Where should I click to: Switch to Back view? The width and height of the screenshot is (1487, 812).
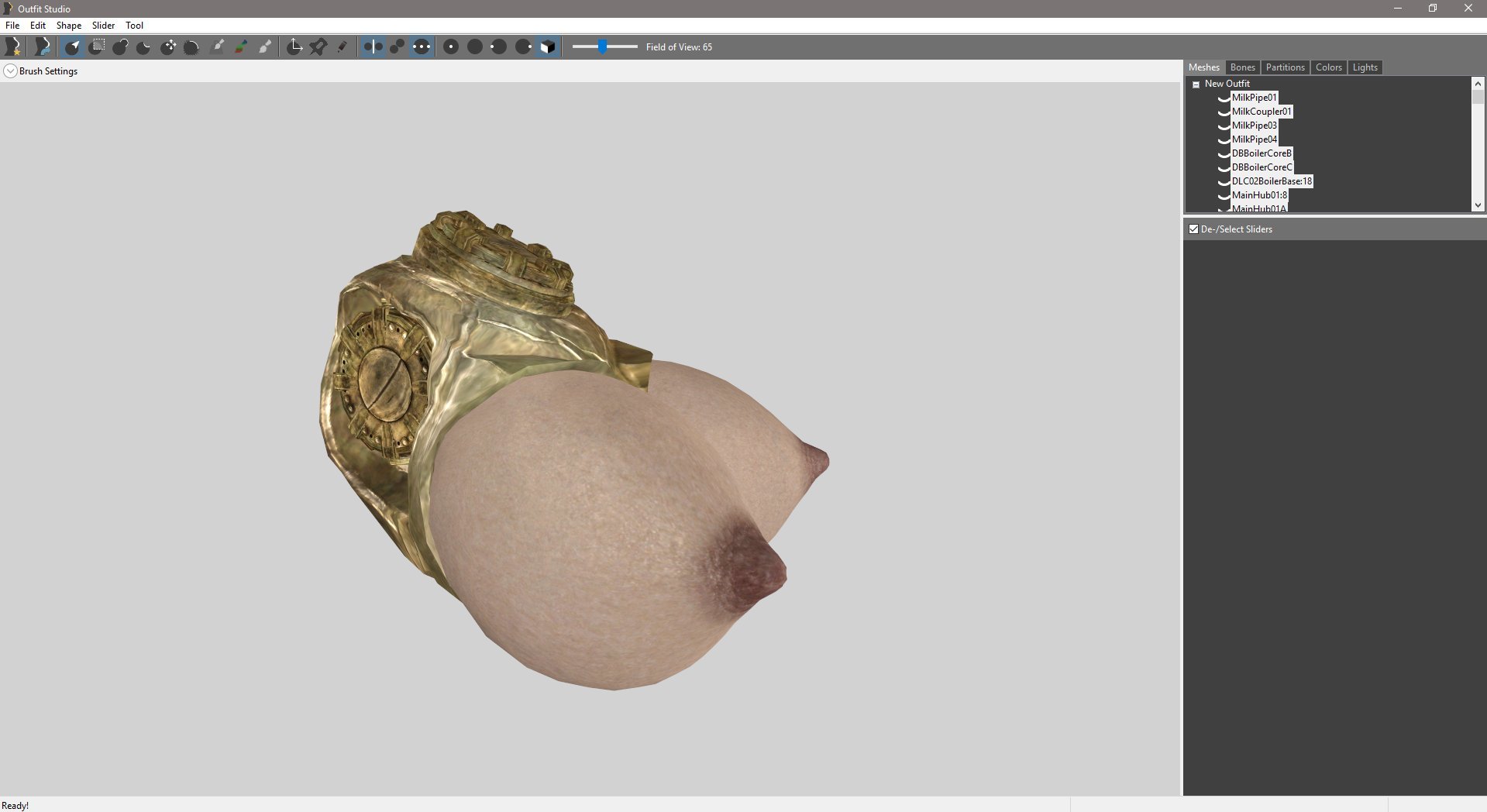pyautogui.click(x=475, y=46)
